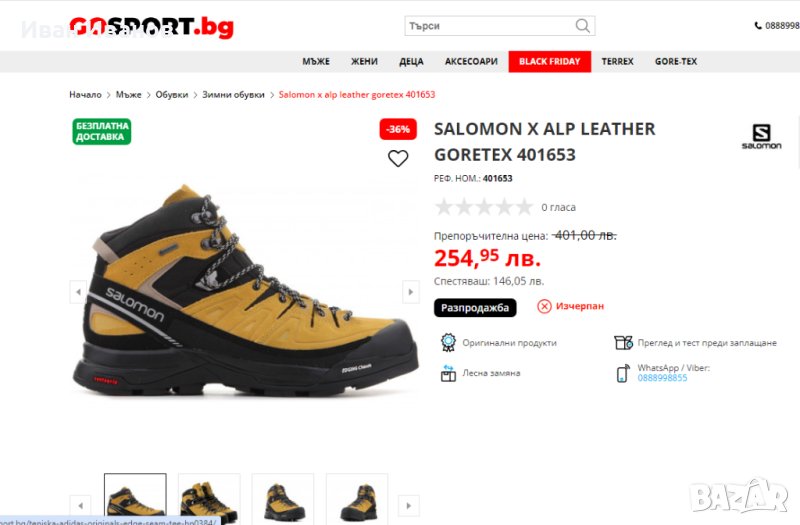Image resolution: width=800 pixels, height=525 pixels.
Task: Rate the product with fifth star
Action: (x=524, y=207)
